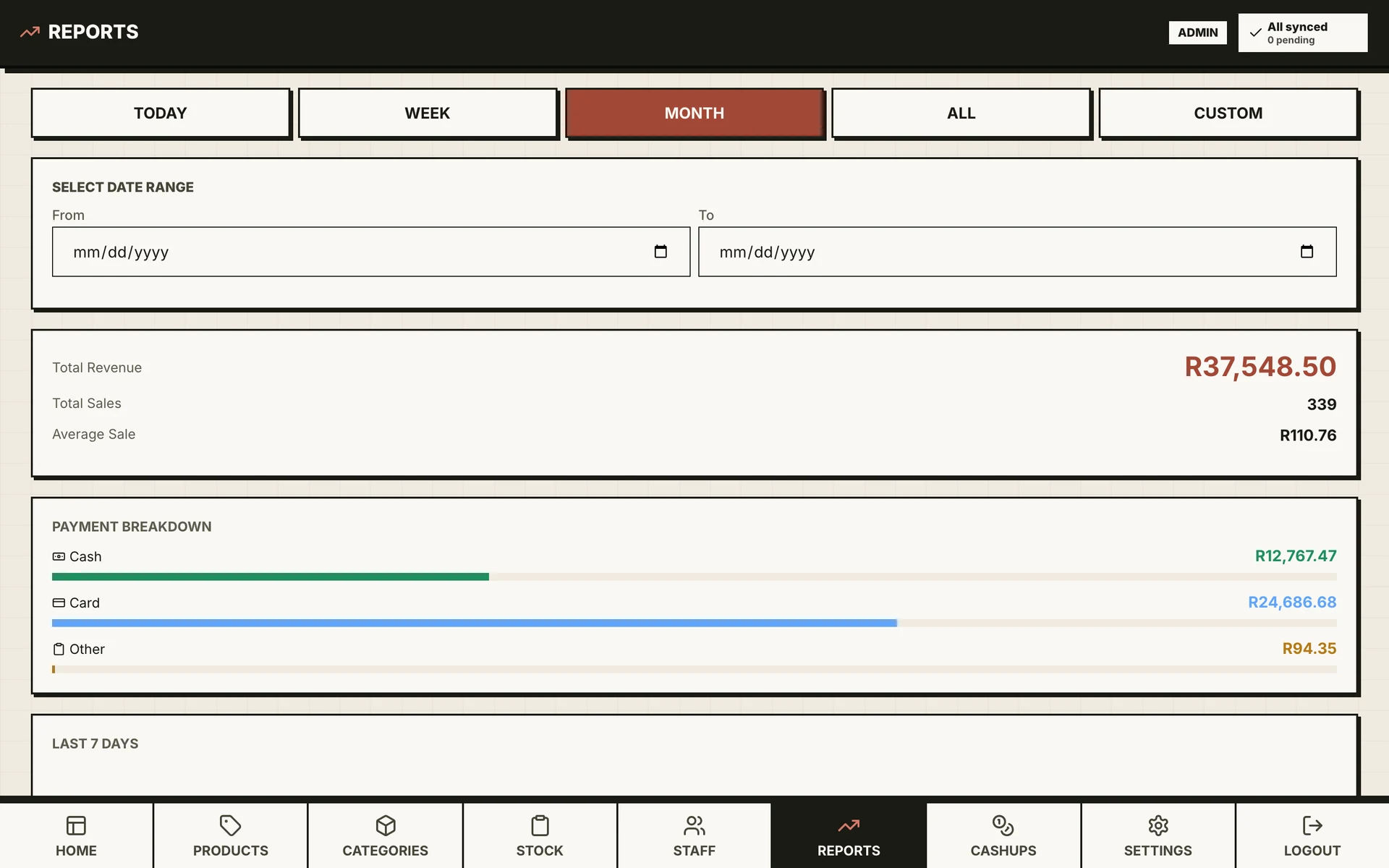Click the Other payment progress bar
The height and width of the screenshot is (868, 1389).
tap(694, 669)
